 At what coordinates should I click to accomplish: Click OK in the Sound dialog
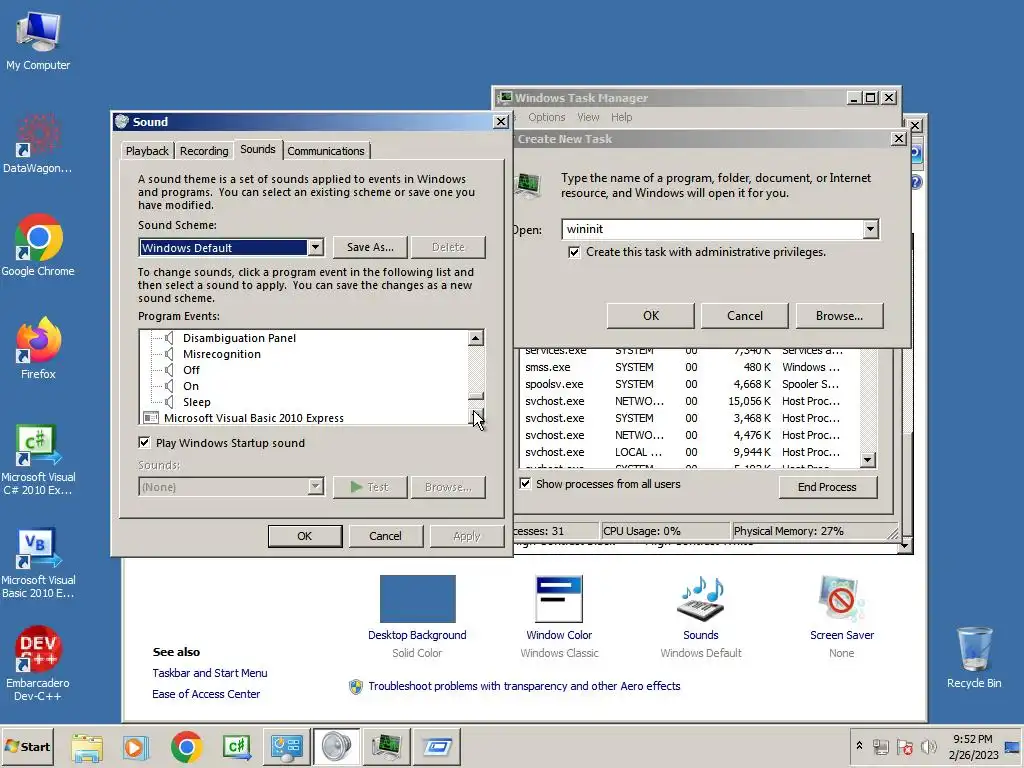click(305, 536)
